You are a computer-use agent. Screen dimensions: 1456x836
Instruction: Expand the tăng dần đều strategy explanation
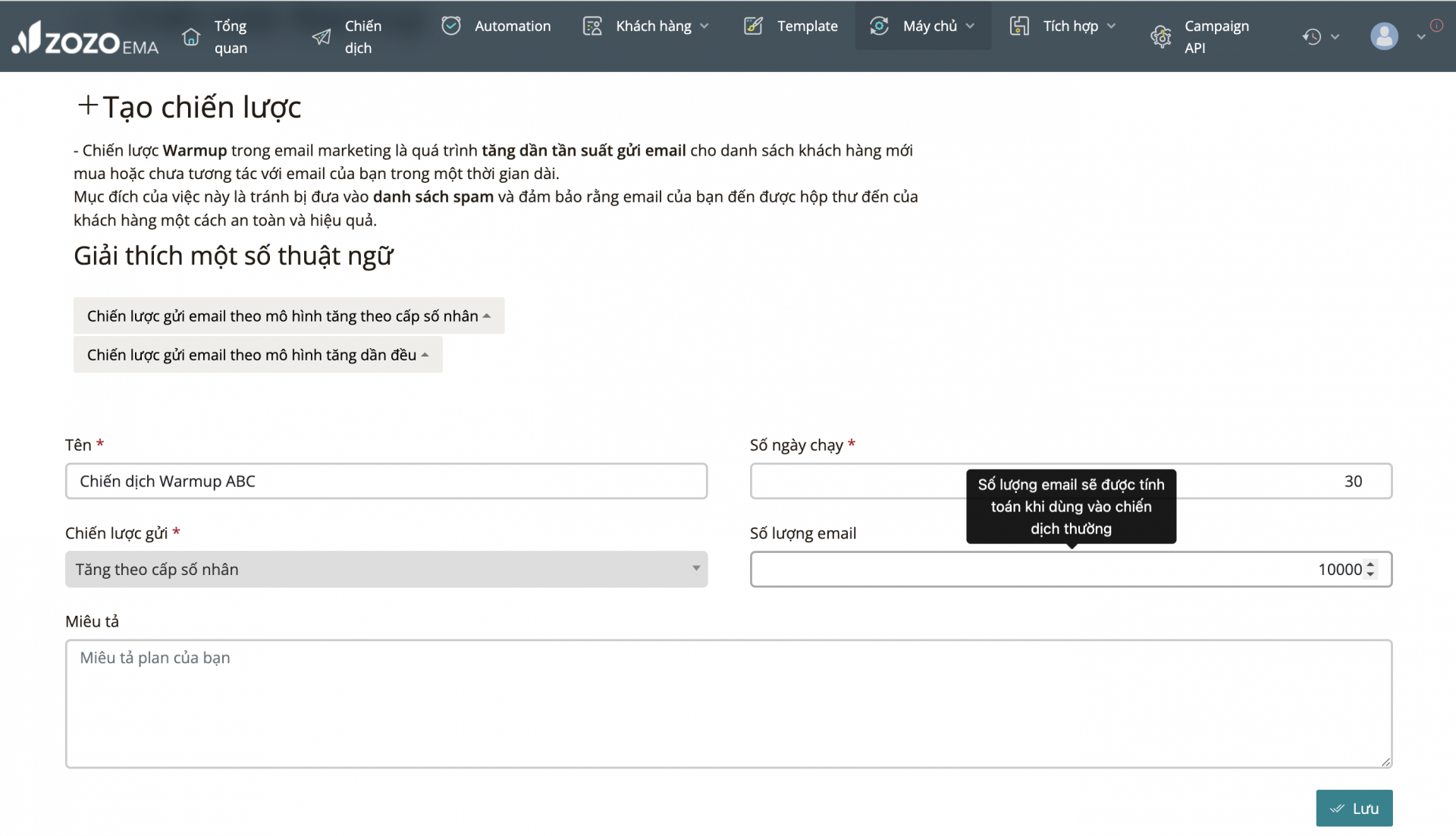[x=258, y=354]
